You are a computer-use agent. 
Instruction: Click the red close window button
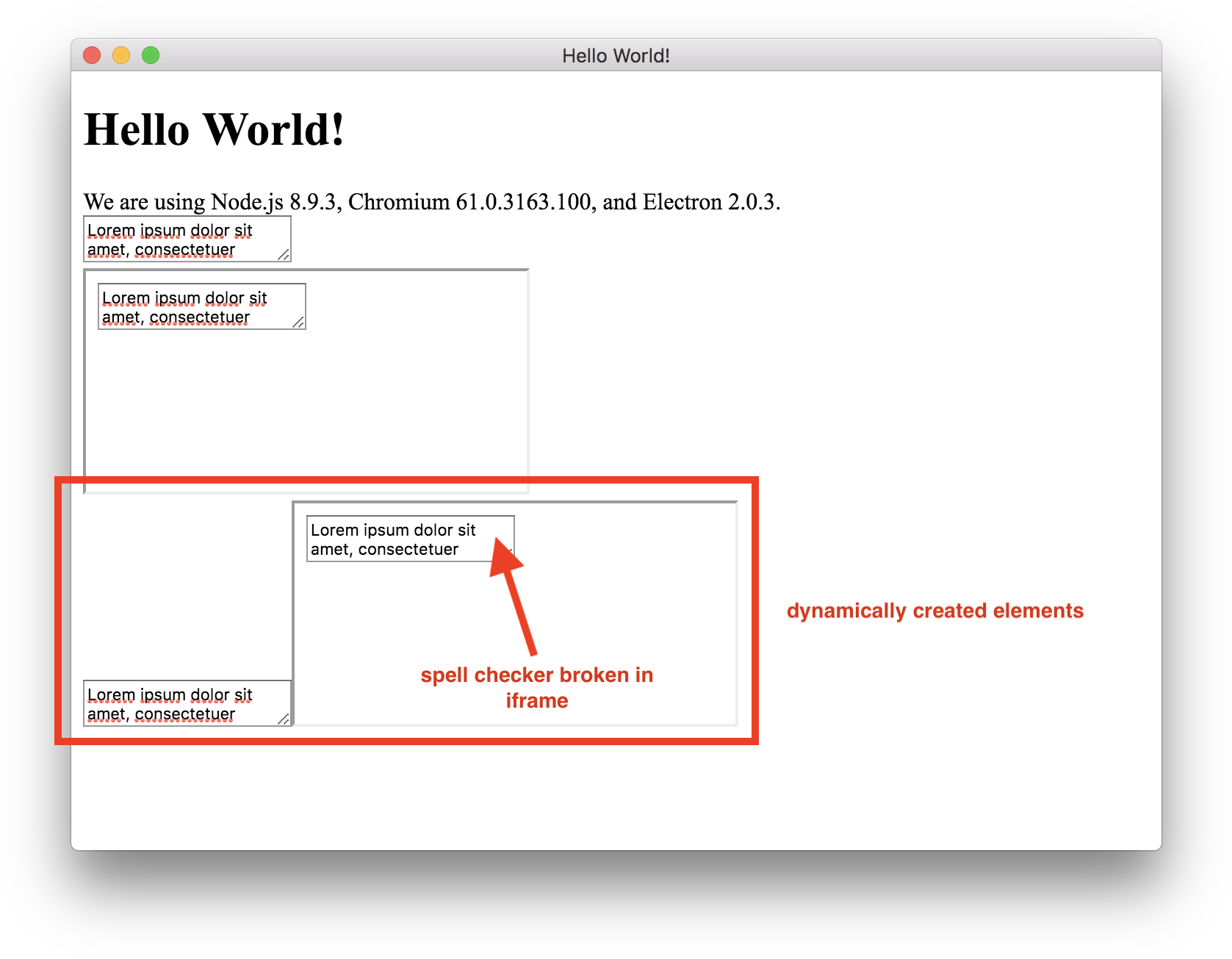(x=92, y=55)
